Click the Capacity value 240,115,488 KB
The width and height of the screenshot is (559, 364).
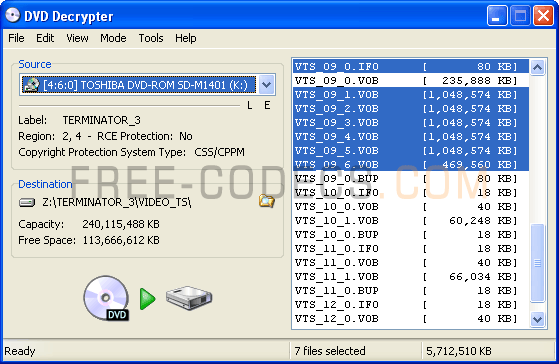(121, 224)
